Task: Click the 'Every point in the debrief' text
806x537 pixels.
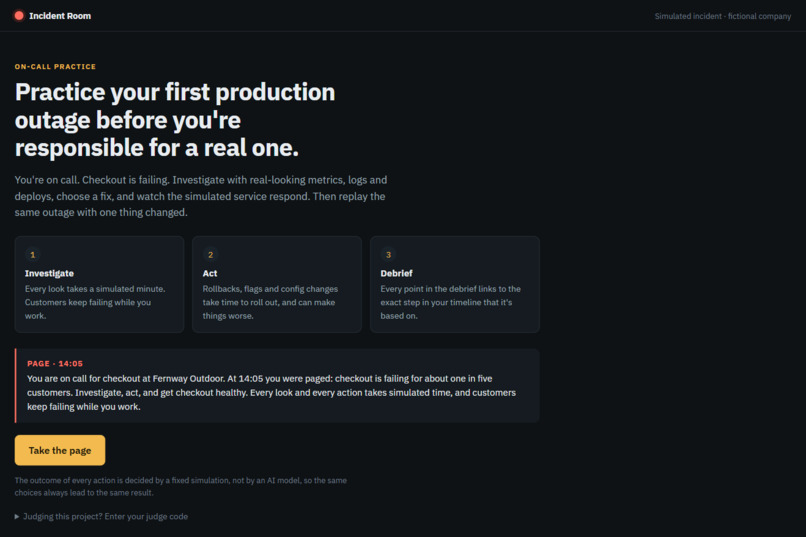Action: click(x=450, y=302)
